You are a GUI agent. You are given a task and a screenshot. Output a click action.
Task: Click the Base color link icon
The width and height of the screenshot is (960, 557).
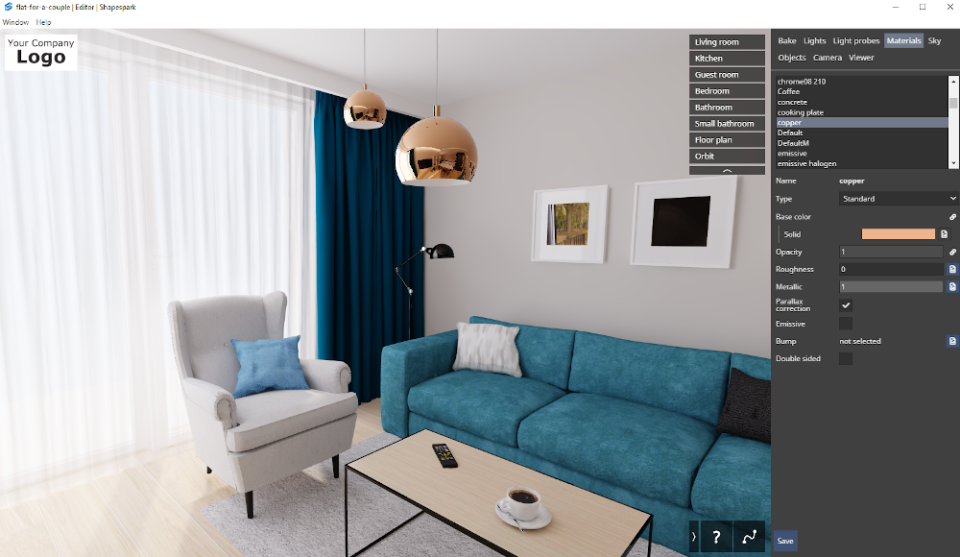tap(952, 217)
